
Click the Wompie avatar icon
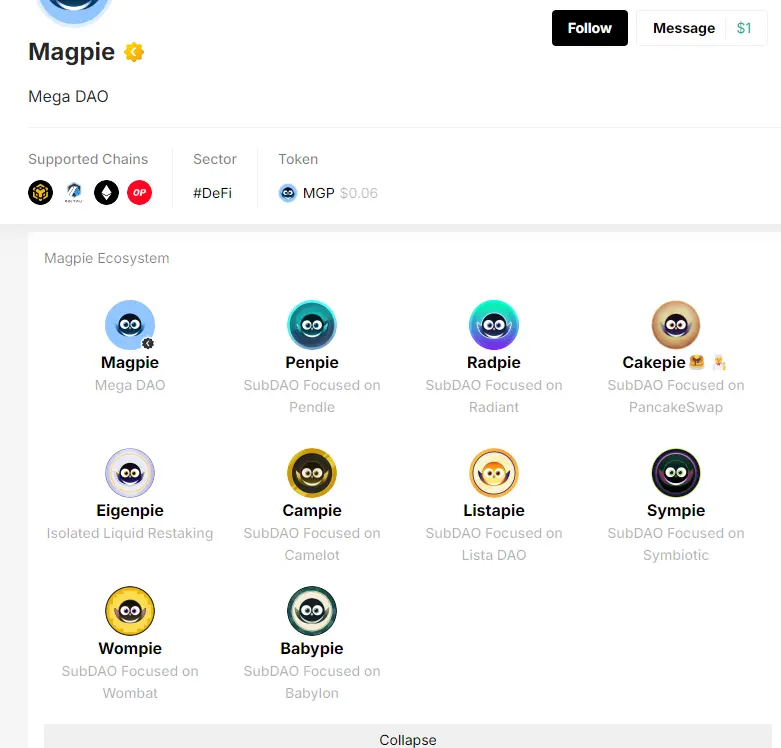click(x=130, y=611)
